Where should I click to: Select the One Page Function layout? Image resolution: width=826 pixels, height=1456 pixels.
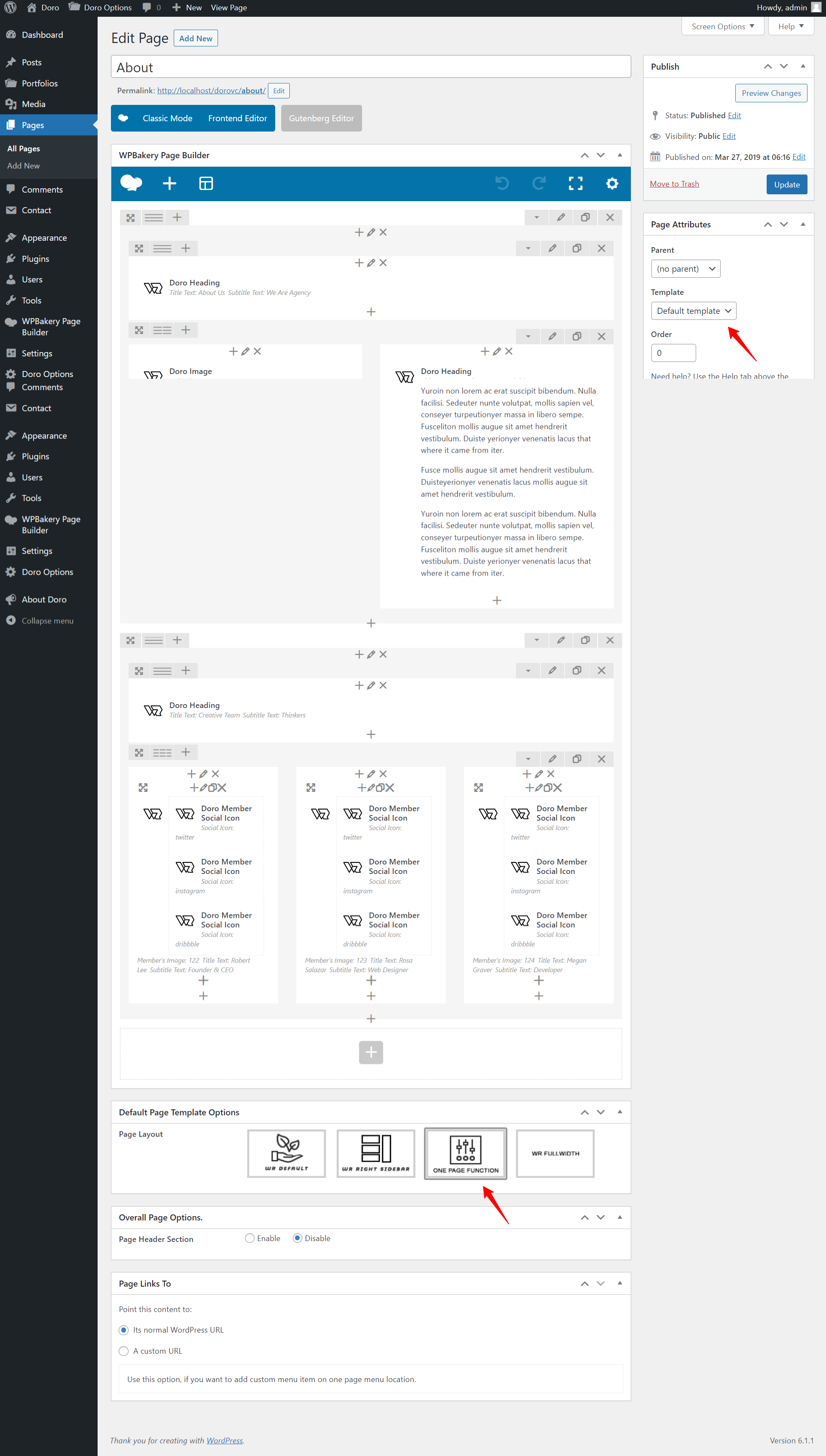[x=465, y=1153]
